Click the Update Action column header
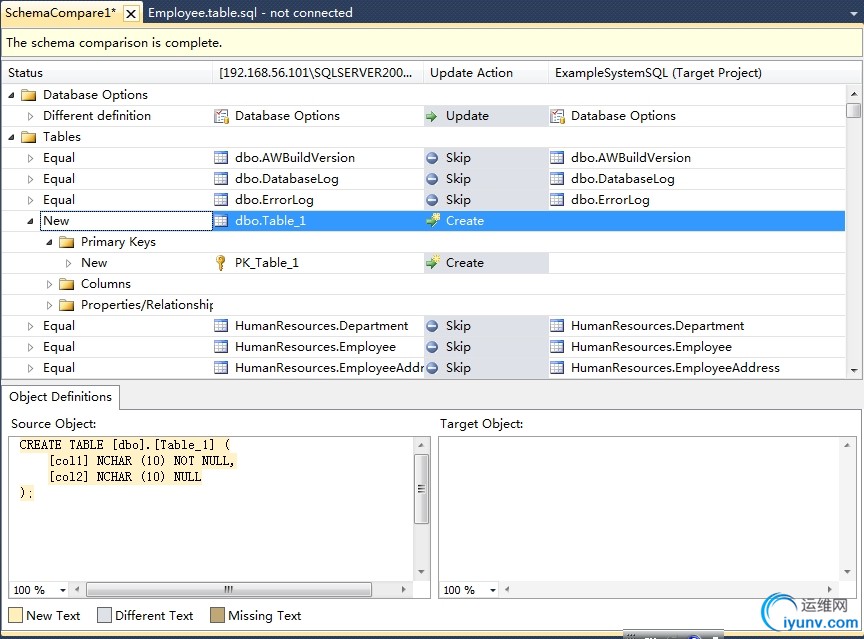 click(486, 73)
